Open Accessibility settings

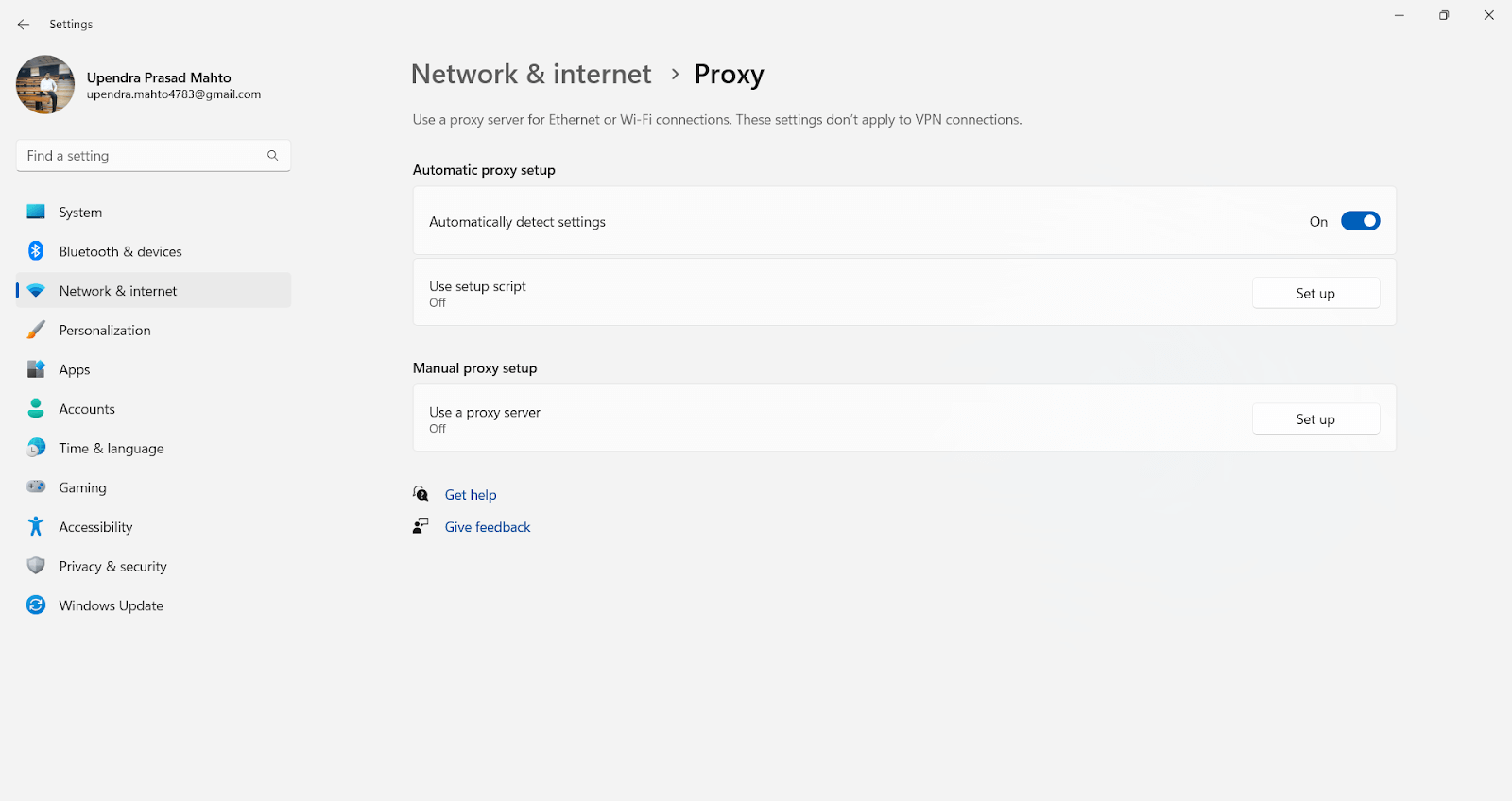[94, 526]
